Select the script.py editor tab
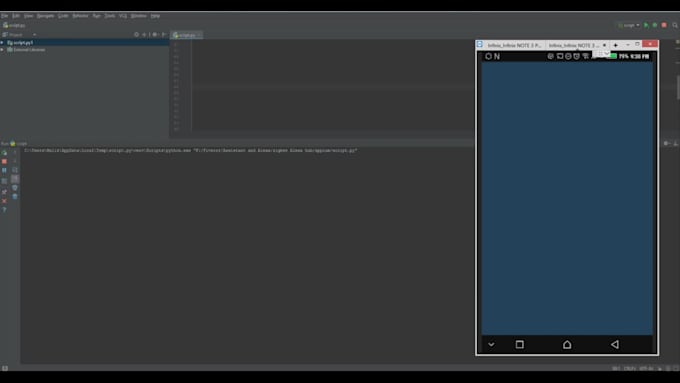Viewport: 680px width, 383px height. coord(186,35)
